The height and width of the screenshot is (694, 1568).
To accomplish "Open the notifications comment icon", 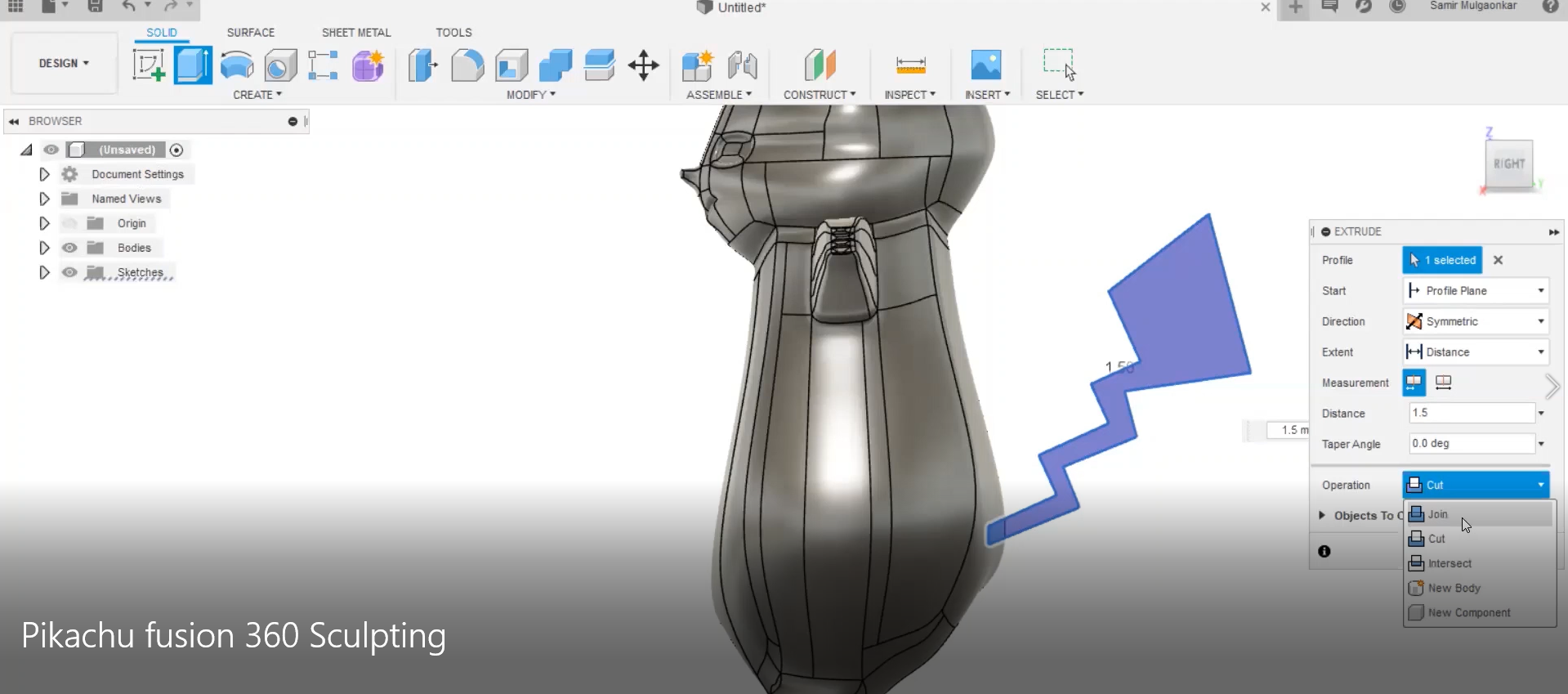I will tap(1329, 7).
